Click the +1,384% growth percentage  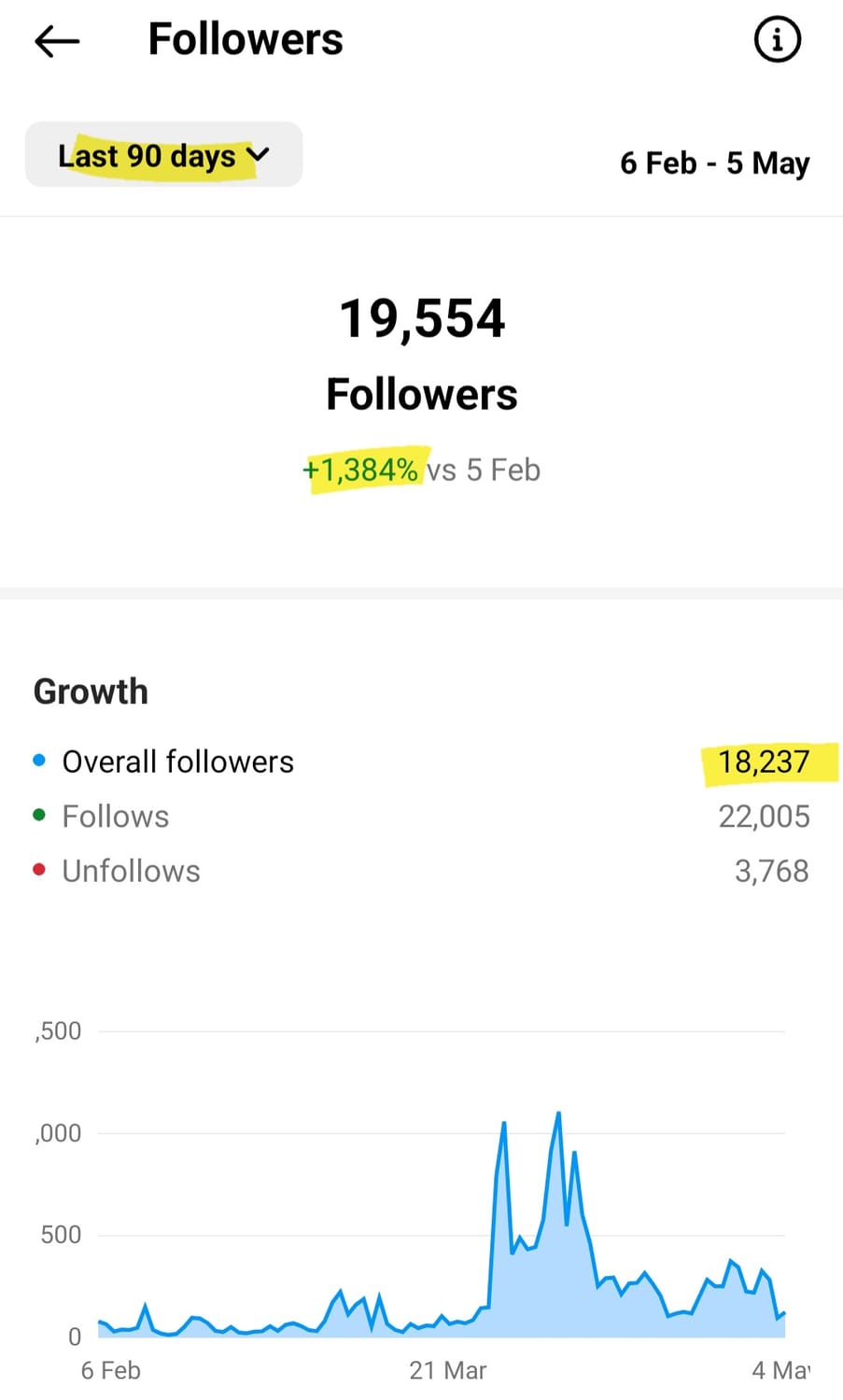click(x=360, y=469)
